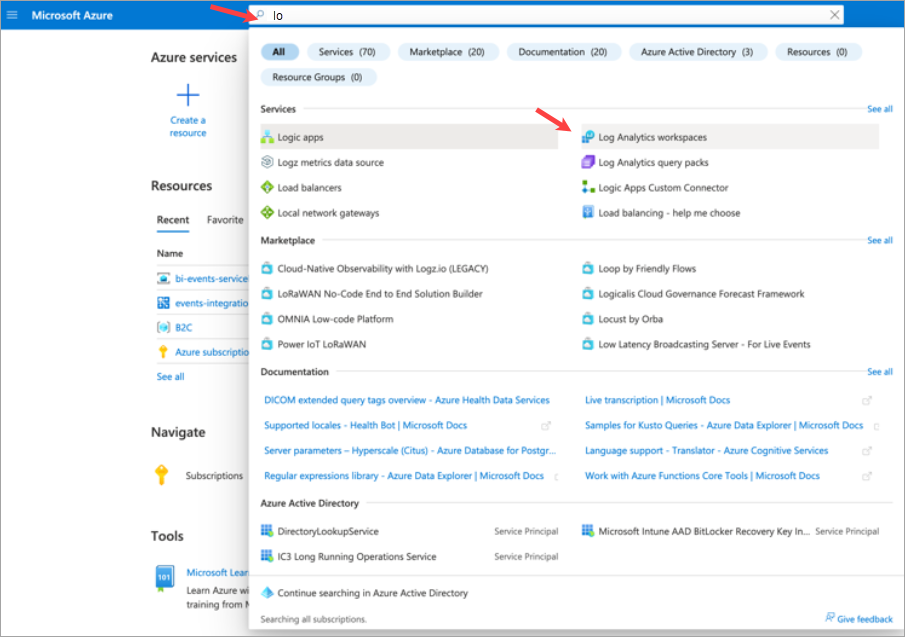Clear the search box text
Viewport: 905px width, 637px height.
coord(835,15)
